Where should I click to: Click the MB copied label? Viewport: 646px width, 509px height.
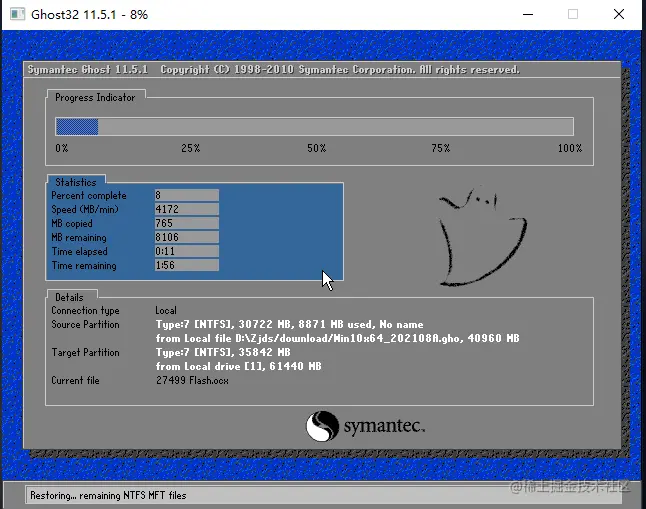click(x=72, y=224)
